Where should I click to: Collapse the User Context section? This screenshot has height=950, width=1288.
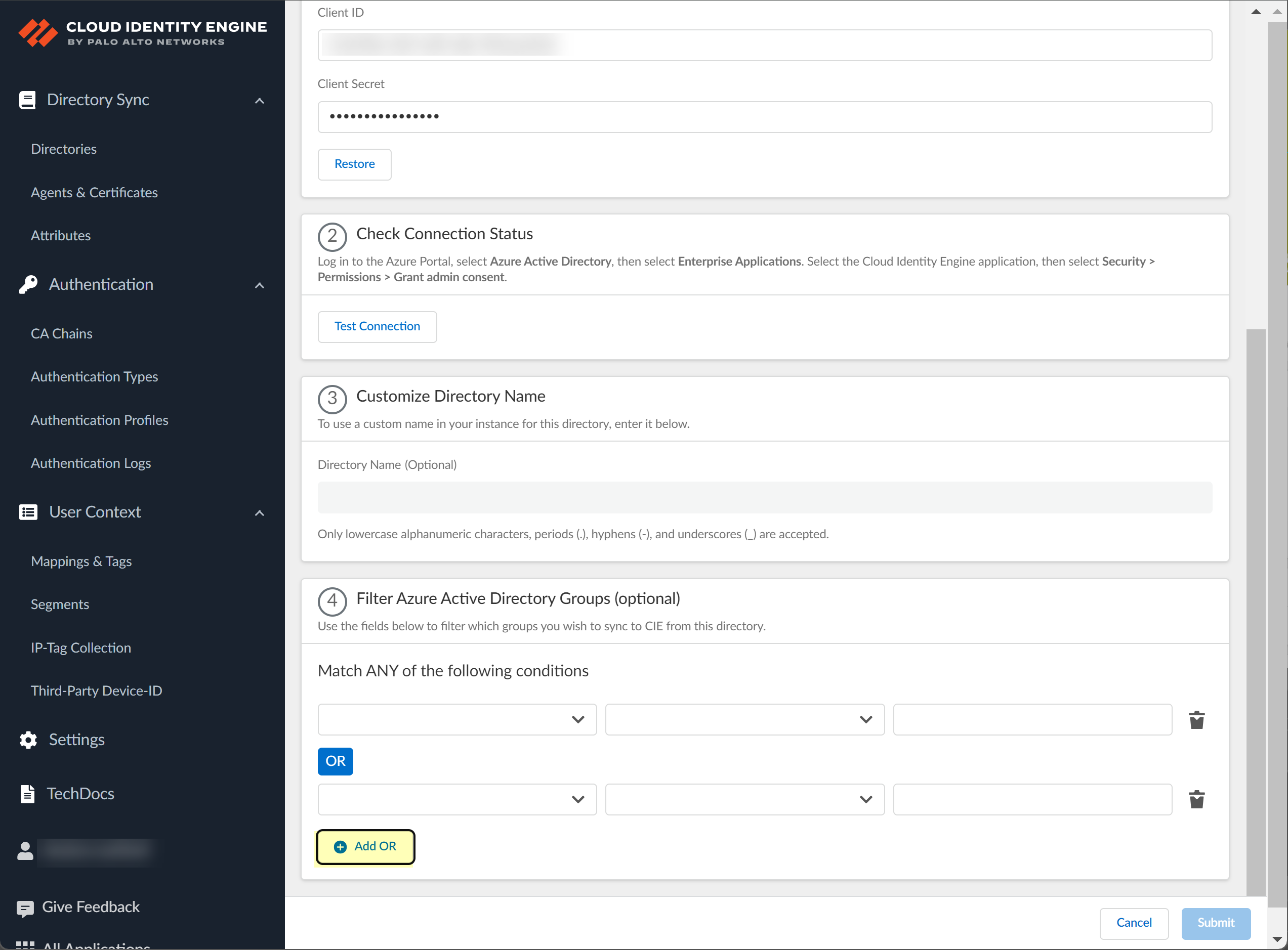[260, 513]
